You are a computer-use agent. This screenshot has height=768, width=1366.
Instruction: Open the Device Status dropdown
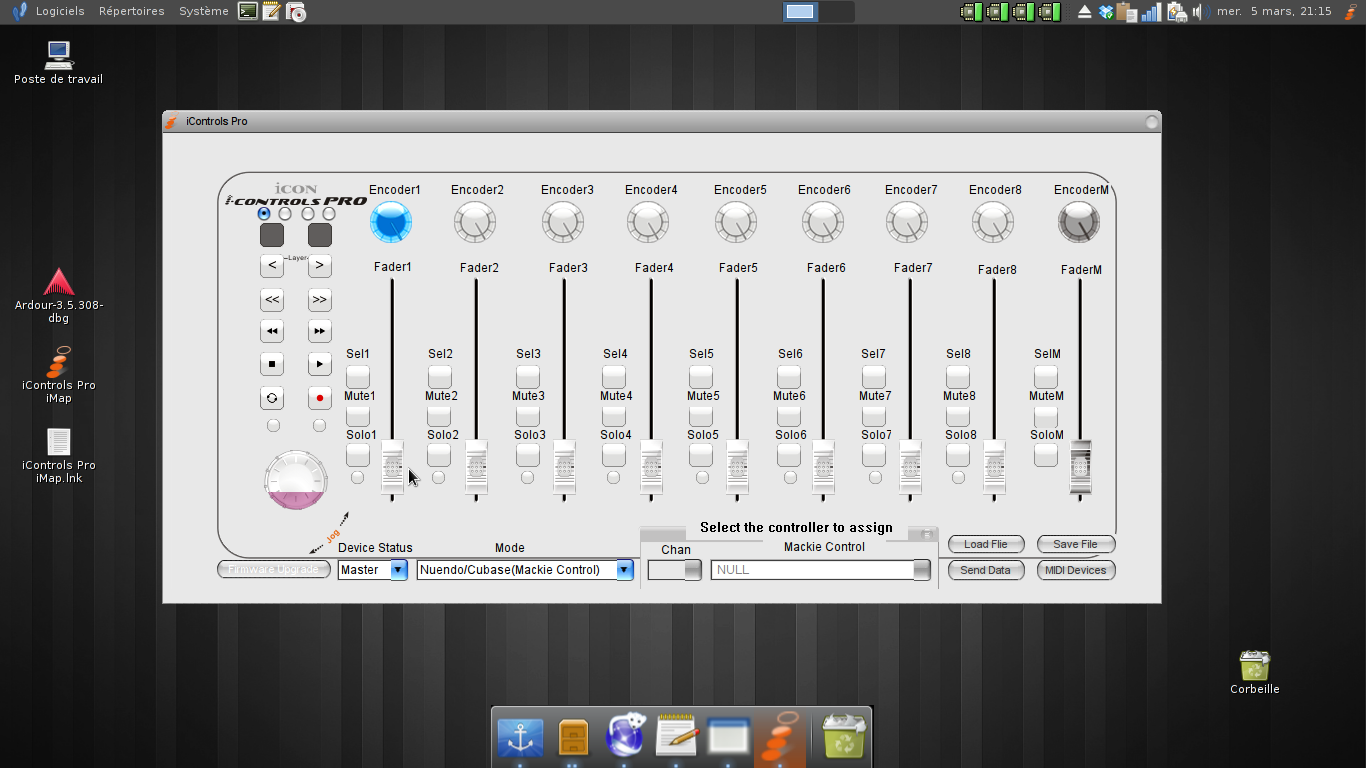398,570
